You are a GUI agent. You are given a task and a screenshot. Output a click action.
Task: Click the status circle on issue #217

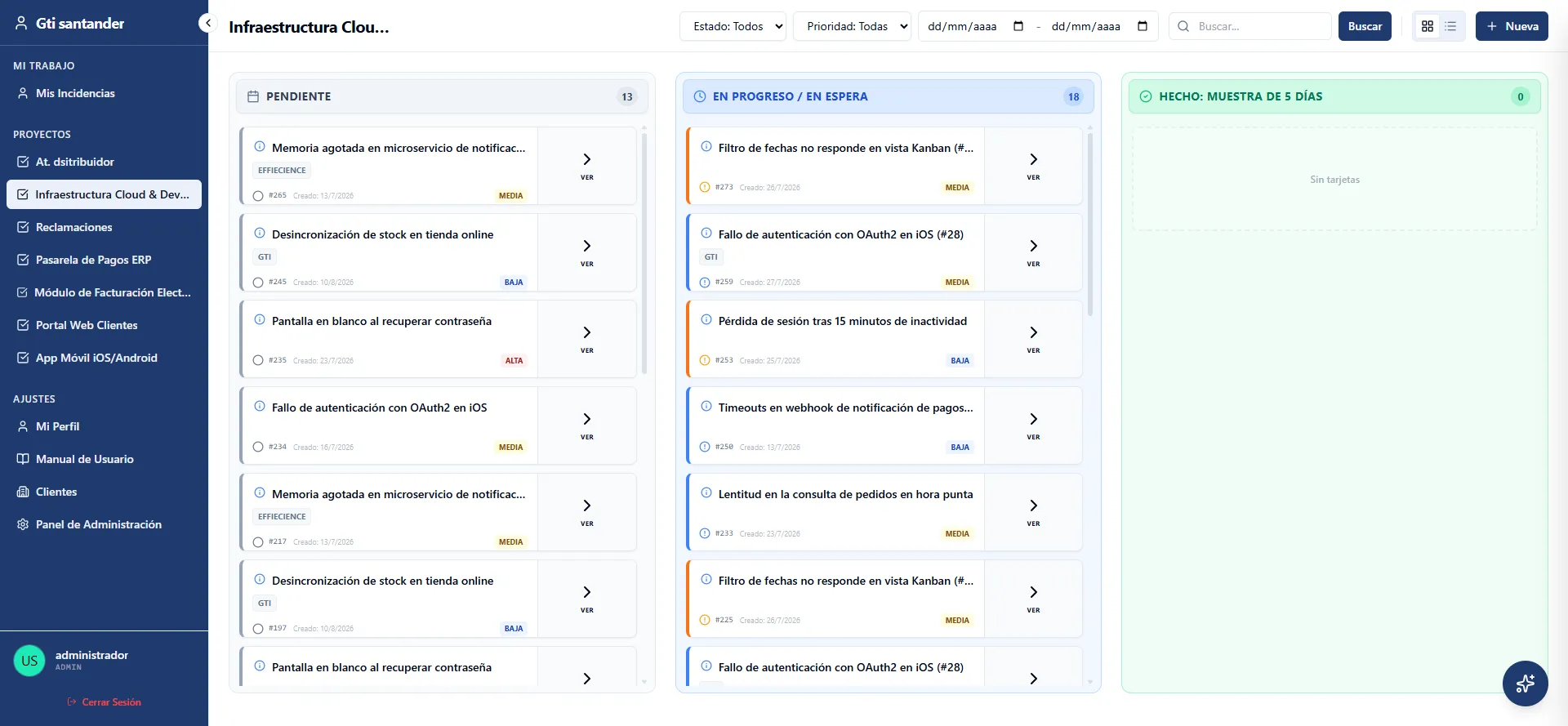(x=258, y=542)
